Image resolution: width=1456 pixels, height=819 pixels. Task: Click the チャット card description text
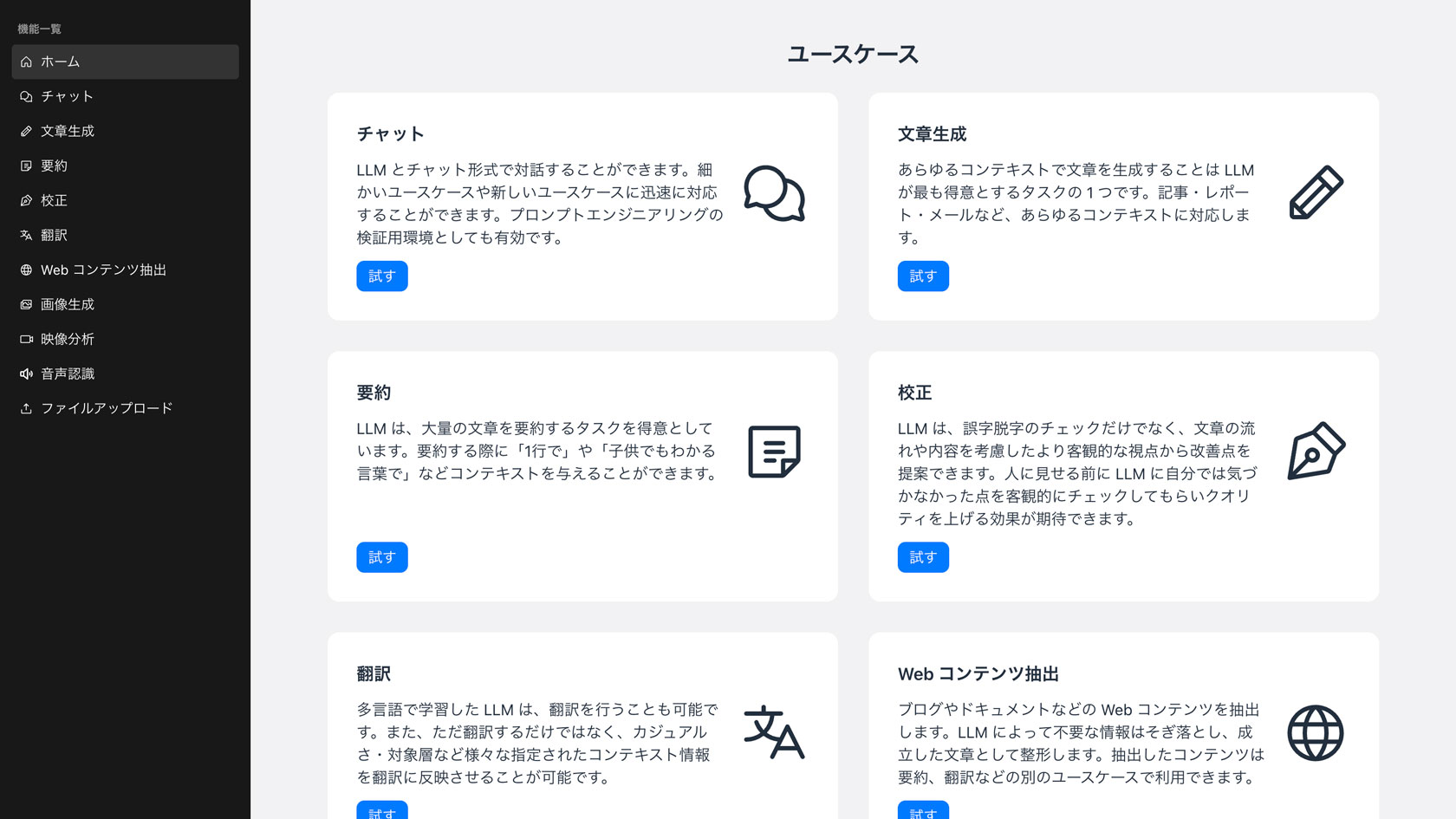pos(540,204)
